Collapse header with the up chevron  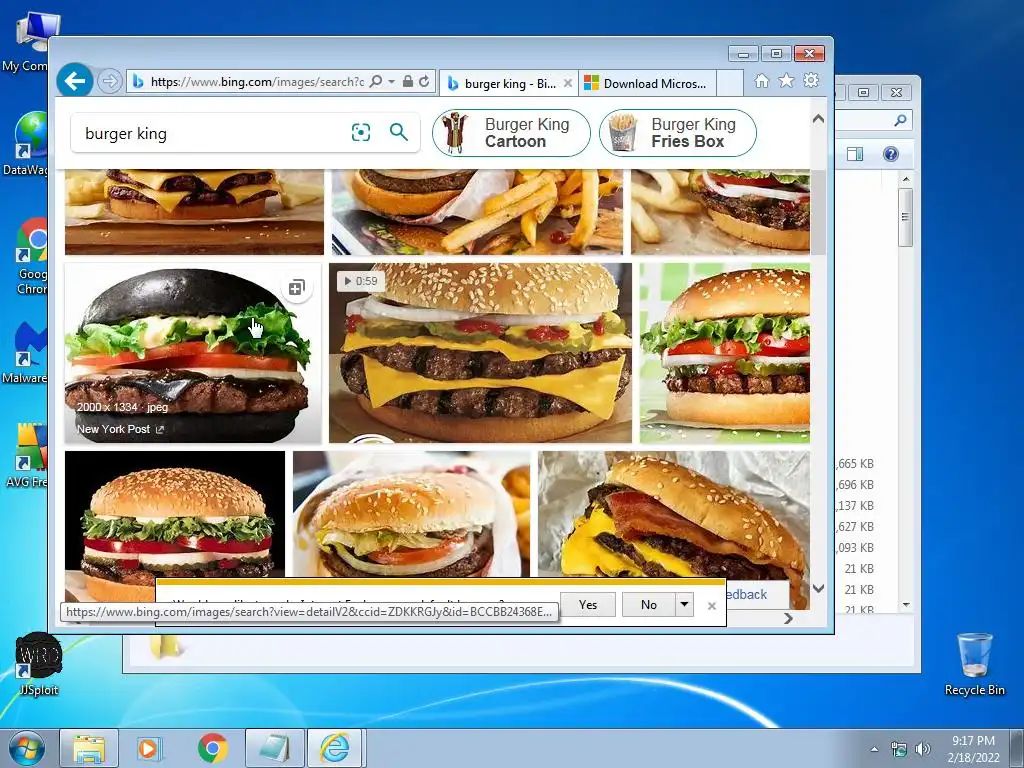point(818,119)
